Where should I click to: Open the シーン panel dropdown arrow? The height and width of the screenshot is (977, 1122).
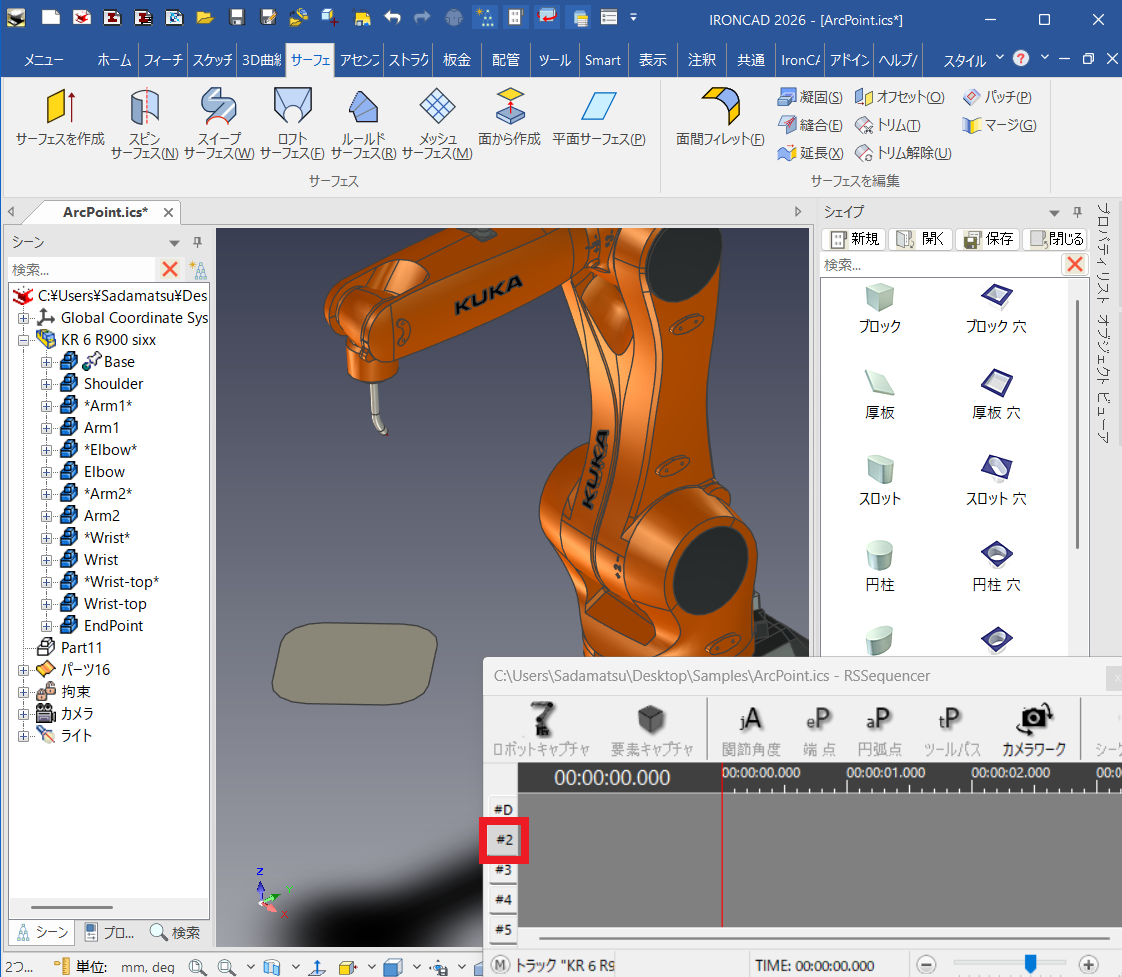pos(174,243)
